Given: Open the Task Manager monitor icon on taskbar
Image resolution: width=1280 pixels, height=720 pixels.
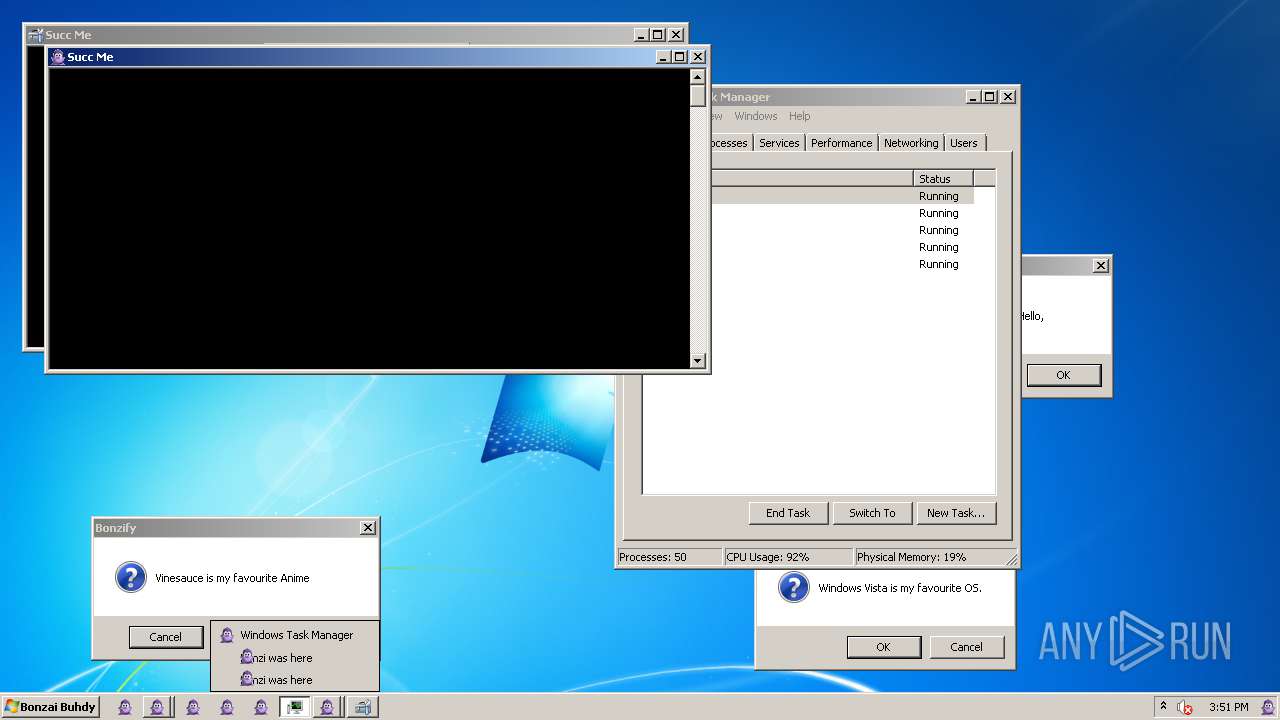Looking at the screenshot, I should [x=294, y=707].
